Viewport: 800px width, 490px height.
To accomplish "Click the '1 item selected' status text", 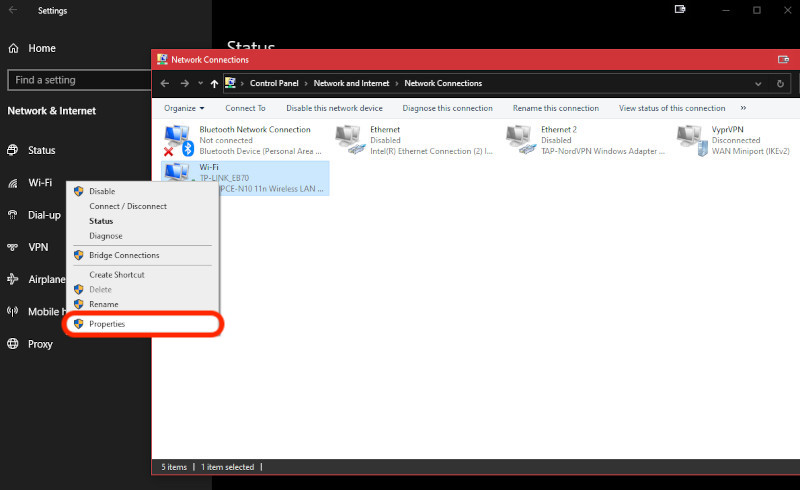I will pos(228,467).
